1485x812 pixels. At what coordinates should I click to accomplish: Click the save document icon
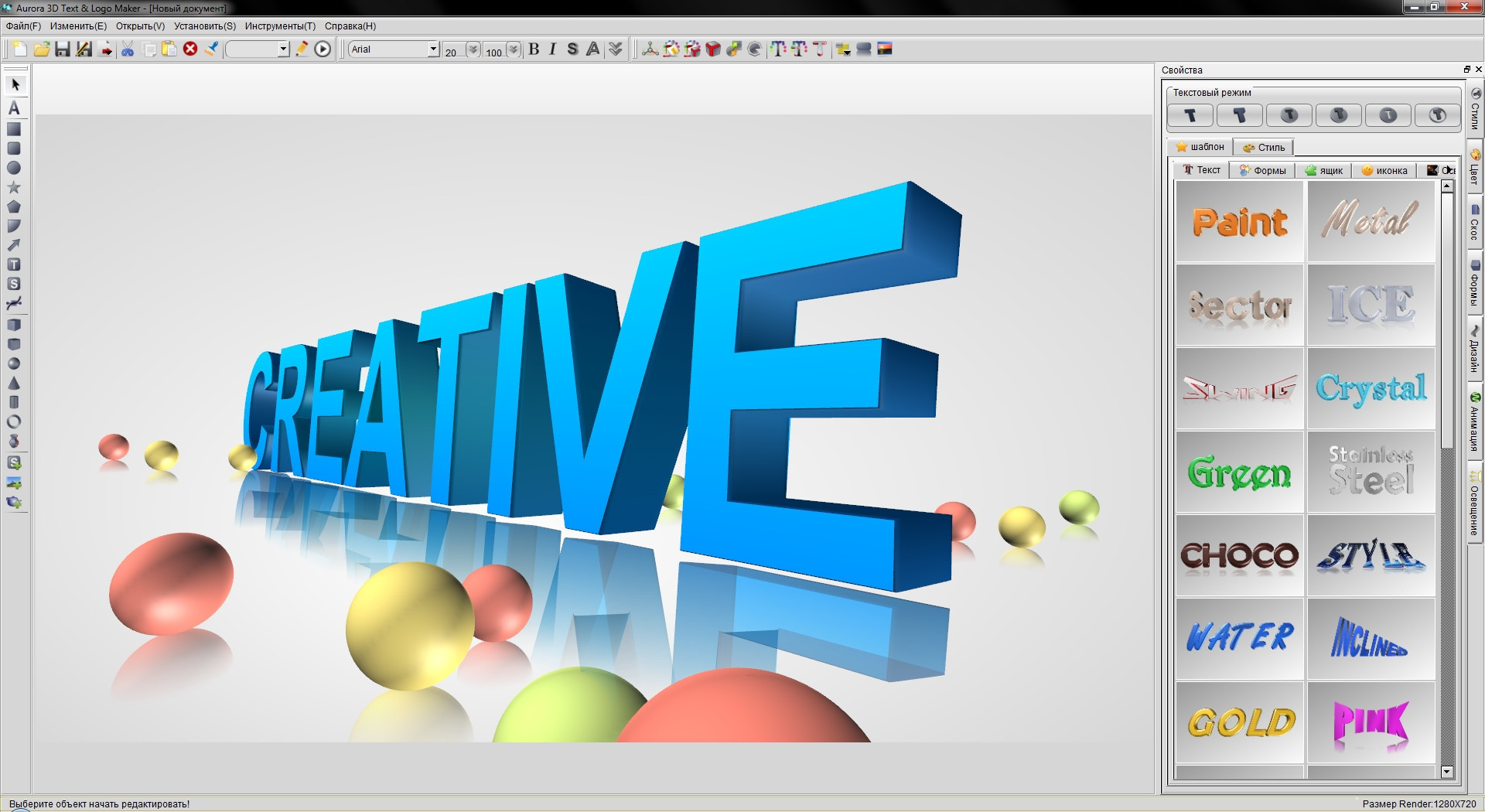coord(63,49)
